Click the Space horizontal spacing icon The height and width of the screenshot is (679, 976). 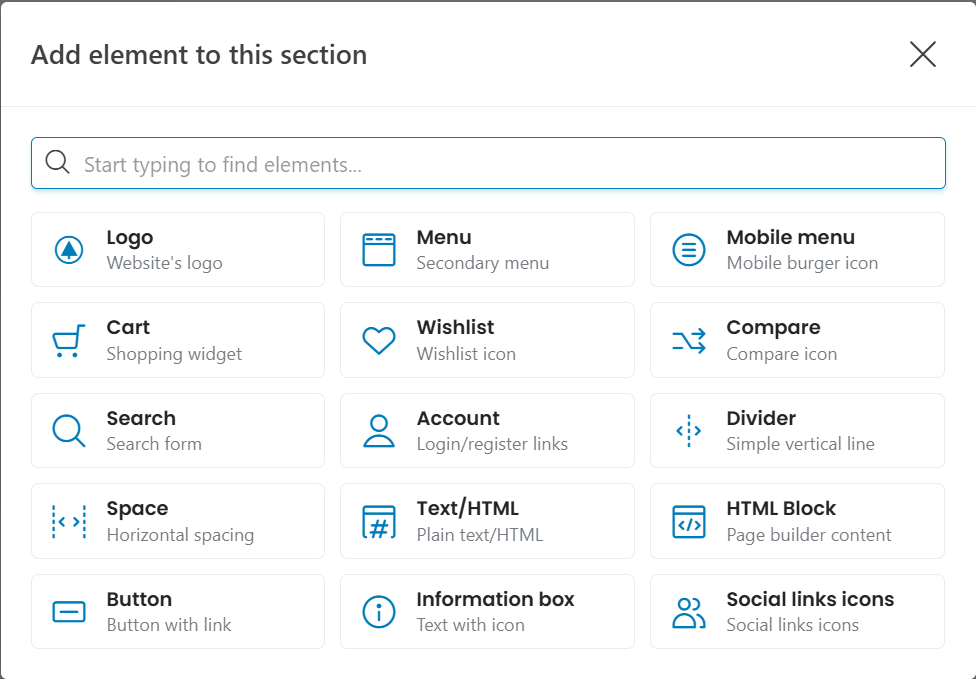coord(68,522)
